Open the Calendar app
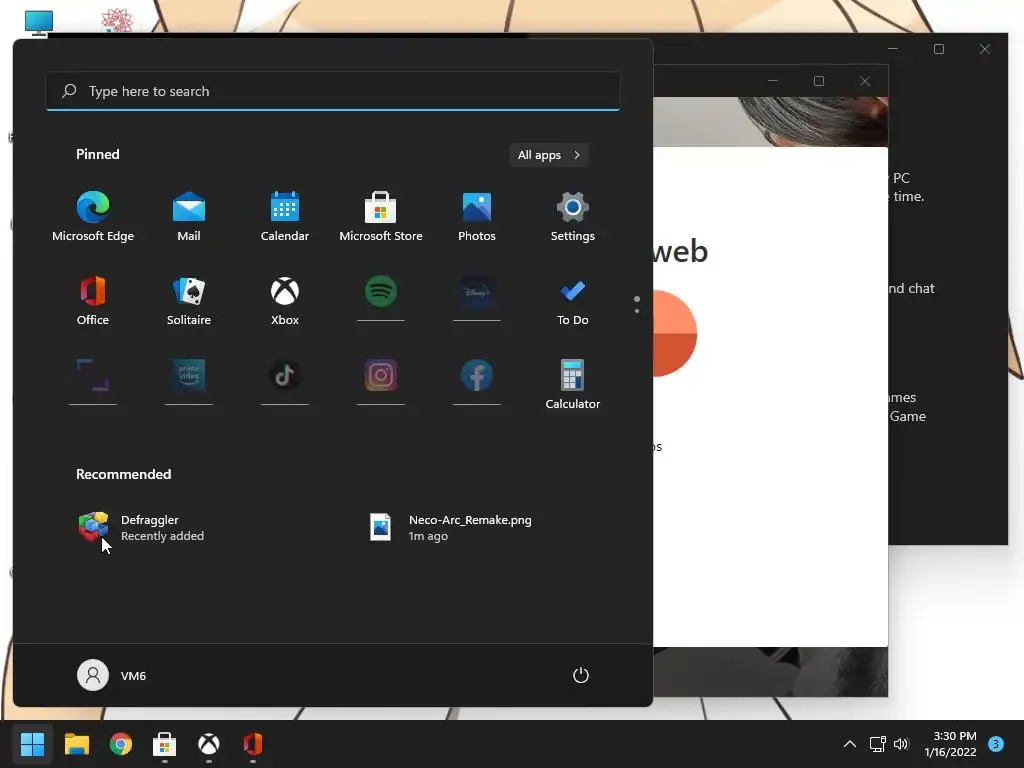 [285, 217]
